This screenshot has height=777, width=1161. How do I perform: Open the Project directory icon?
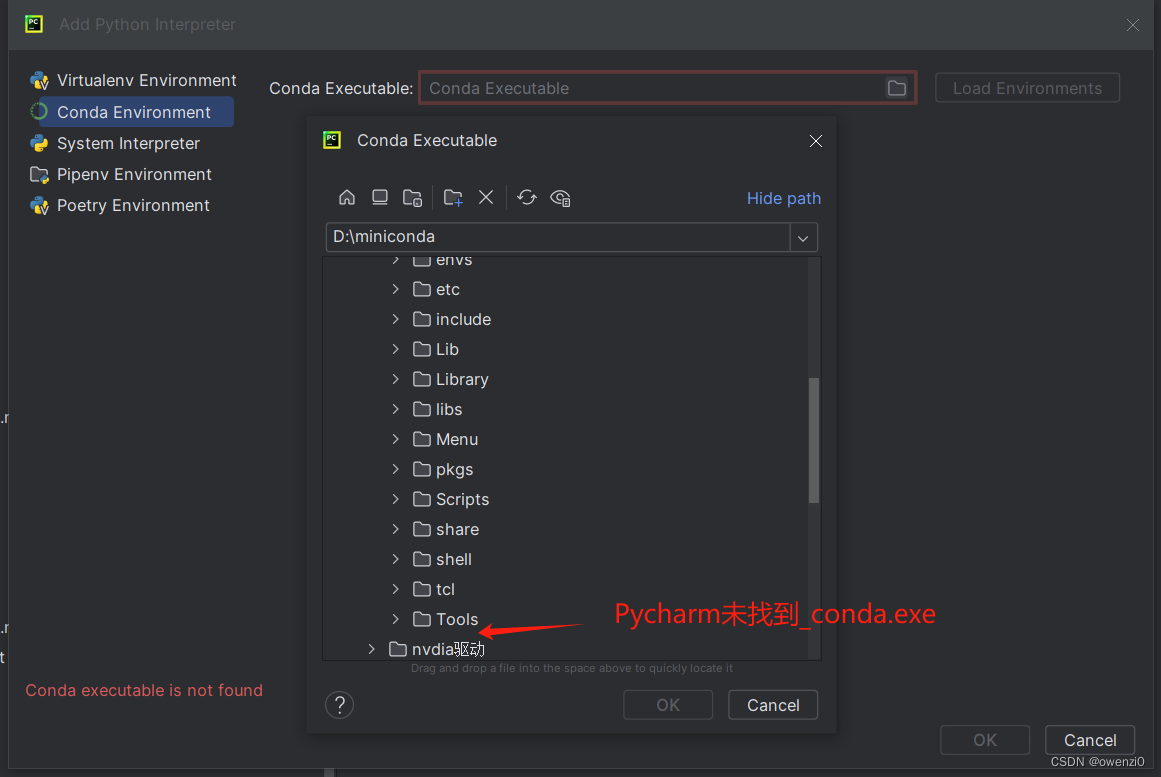(x=412, y=197)
